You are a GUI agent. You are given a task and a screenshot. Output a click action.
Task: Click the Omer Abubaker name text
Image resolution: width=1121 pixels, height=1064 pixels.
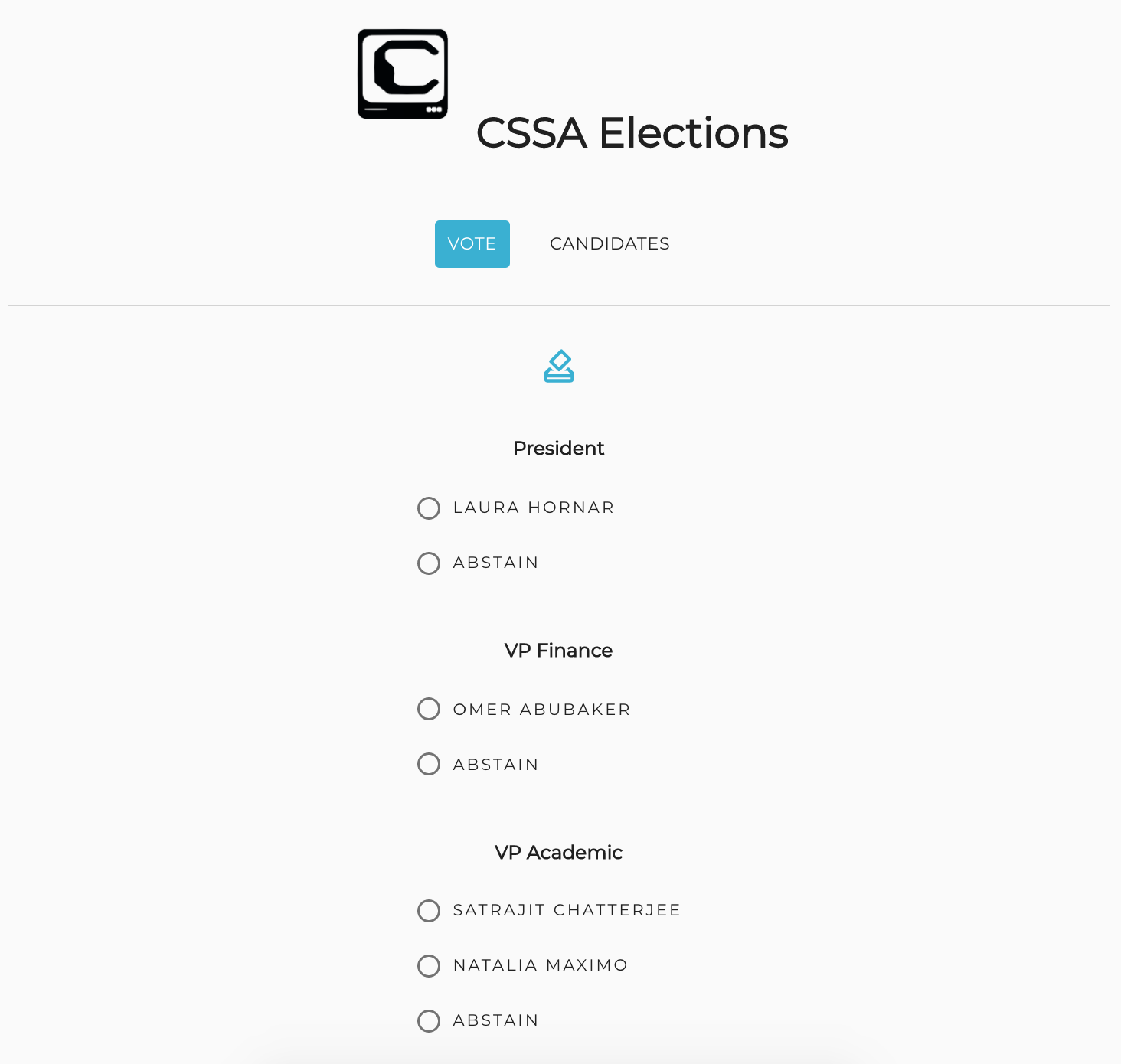coord(541,710)
